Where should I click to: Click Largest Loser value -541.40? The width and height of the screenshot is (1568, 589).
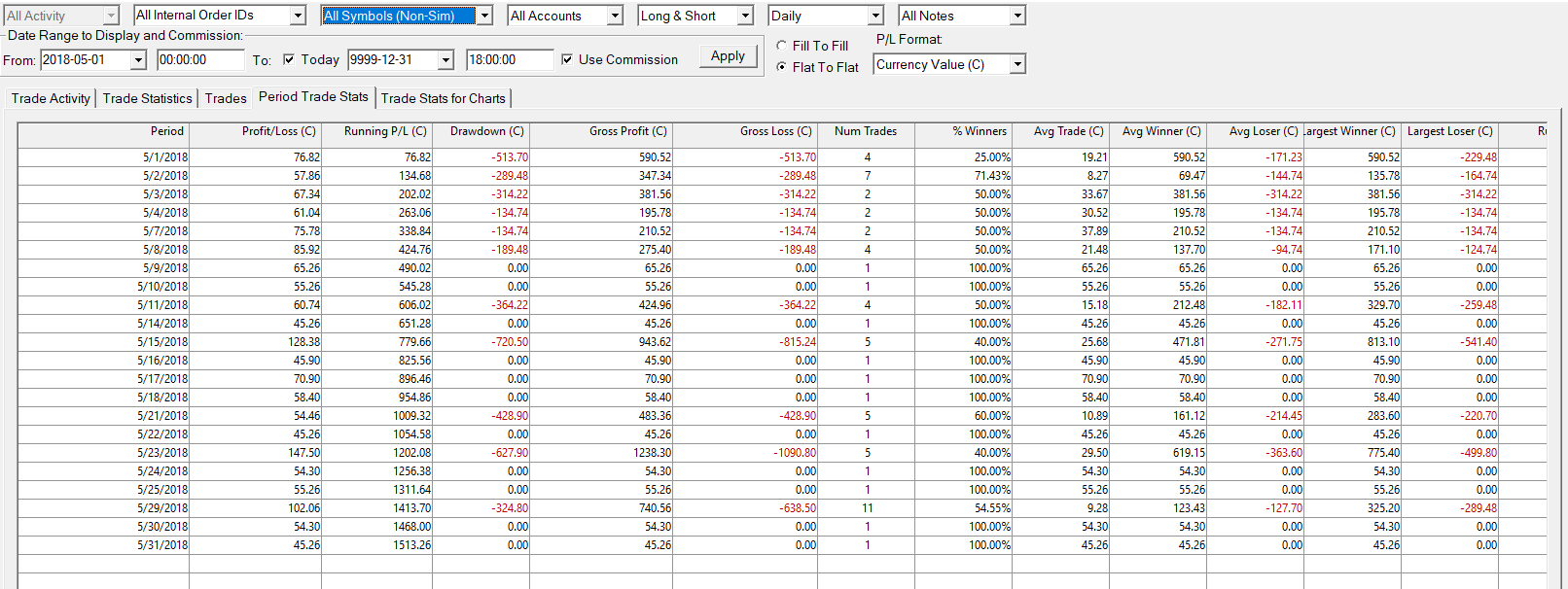coord(1479,342)
